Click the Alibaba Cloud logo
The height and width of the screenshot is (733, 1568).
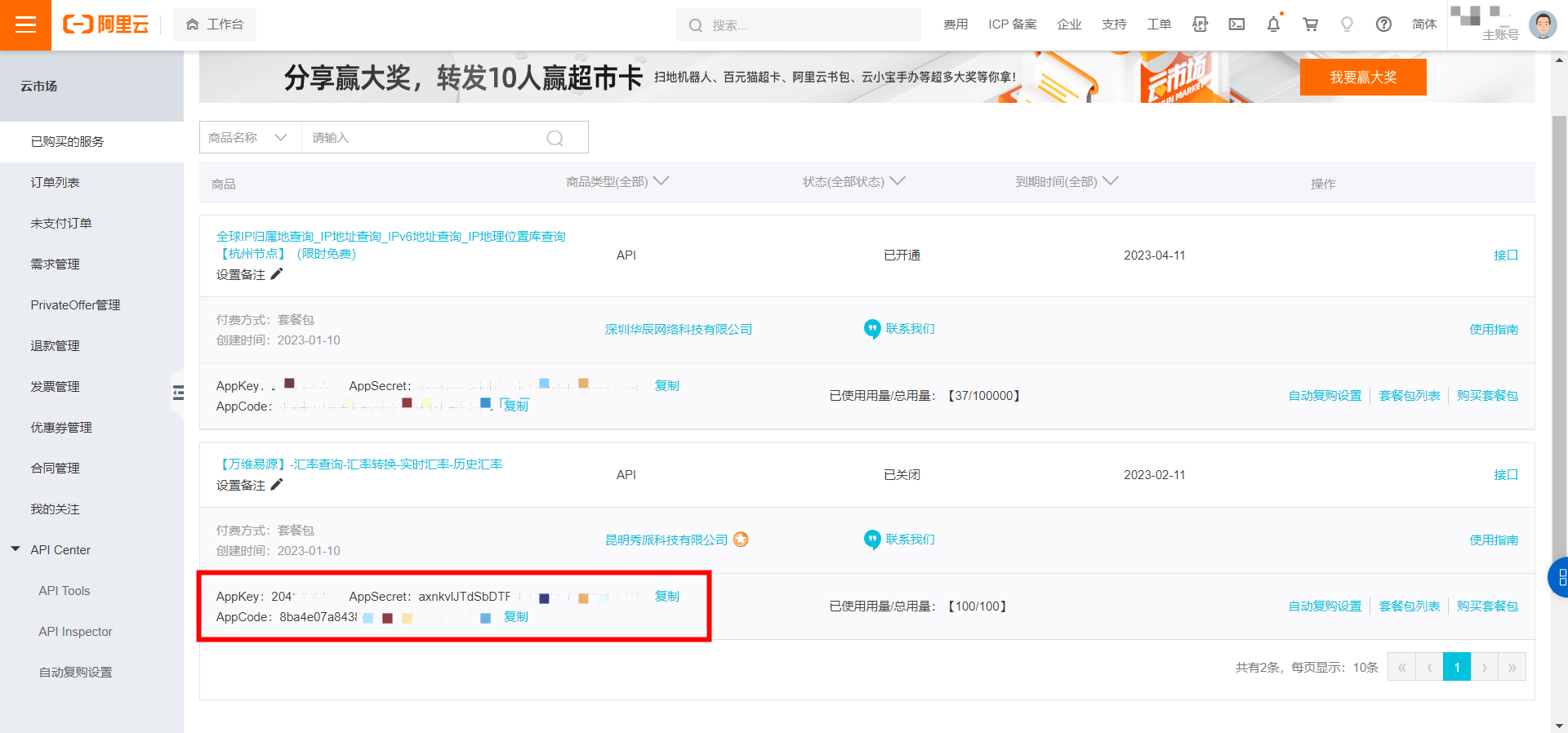[x=106, y=24]
